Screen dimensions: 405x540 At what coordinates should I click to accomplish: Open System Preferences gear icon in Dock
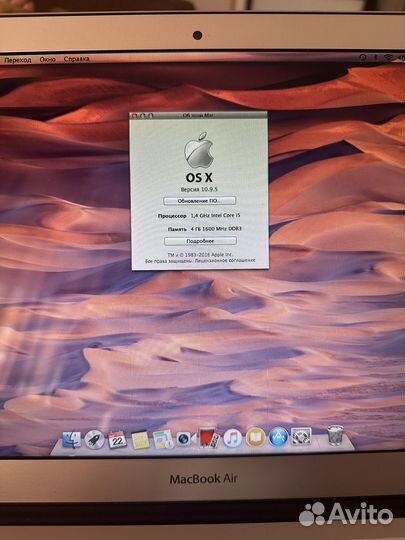(x=301, y=437)
